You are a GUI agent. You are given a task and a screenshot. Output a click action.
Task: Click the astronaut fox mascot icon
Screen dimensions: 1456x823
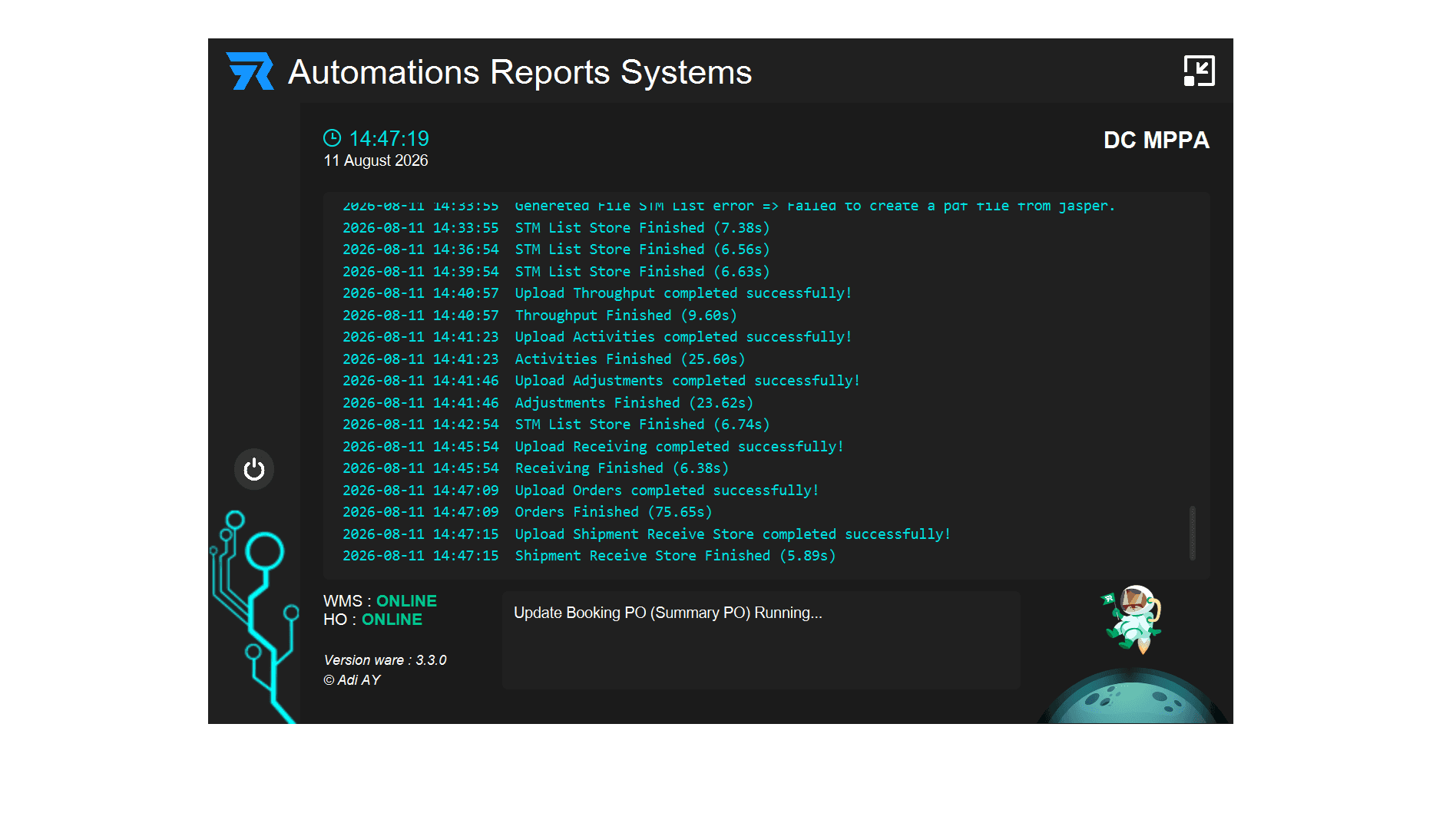click(1133, 619)
